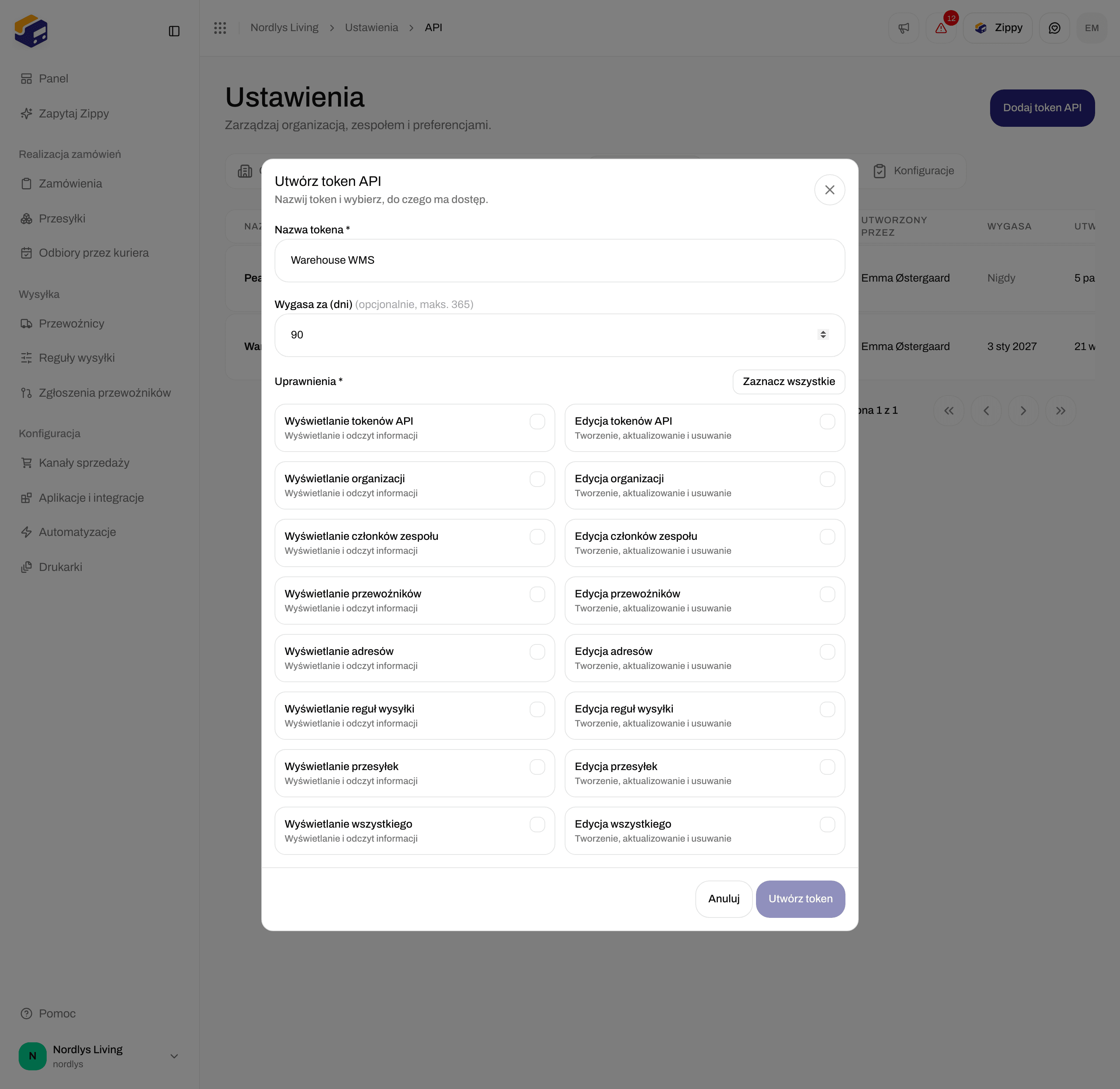The image size is (1120, 1089).
Task: Open the apps grid icon
Action: tap(220, 28)
